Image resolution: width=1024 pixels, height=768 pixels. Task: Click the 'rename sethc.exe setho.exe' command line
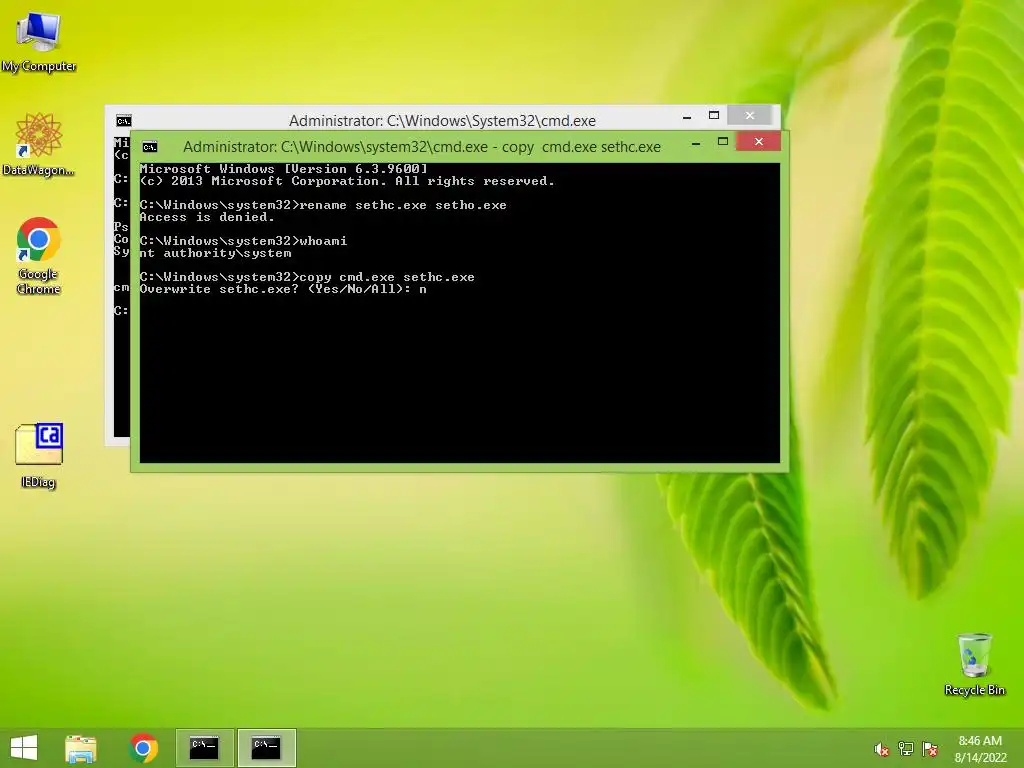tap(323, 205)
